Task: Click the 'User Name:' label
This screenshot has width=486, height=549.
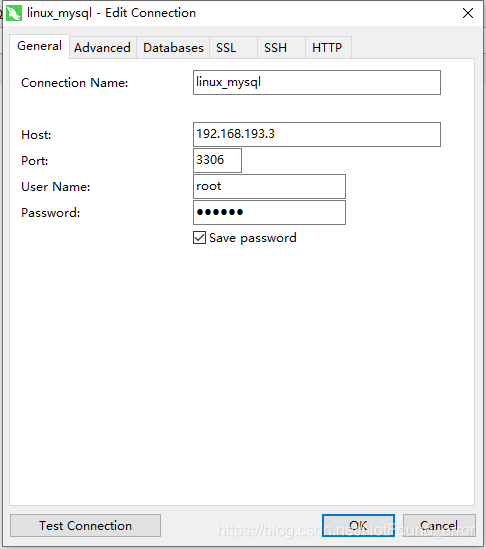Action: [56, 187]
